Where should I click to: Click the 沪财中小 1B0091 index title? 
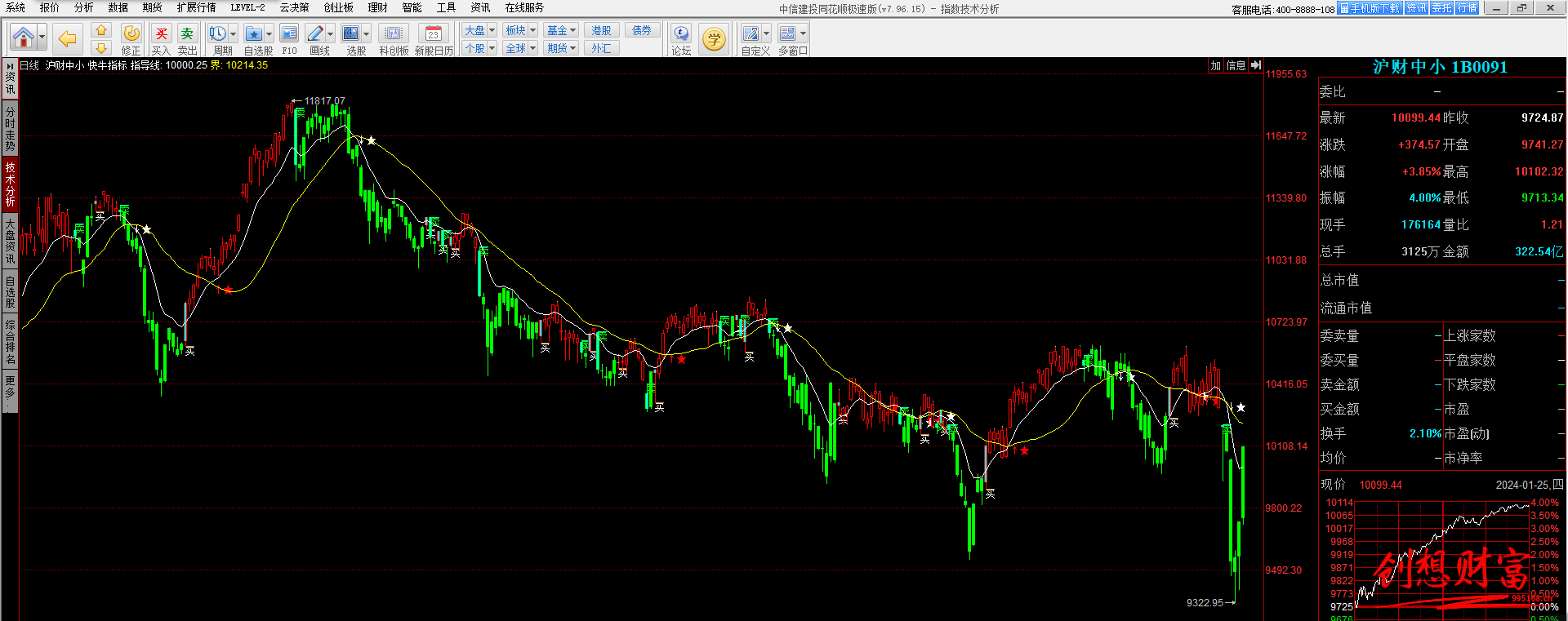pyautogui.click(x=1440, y=67)
